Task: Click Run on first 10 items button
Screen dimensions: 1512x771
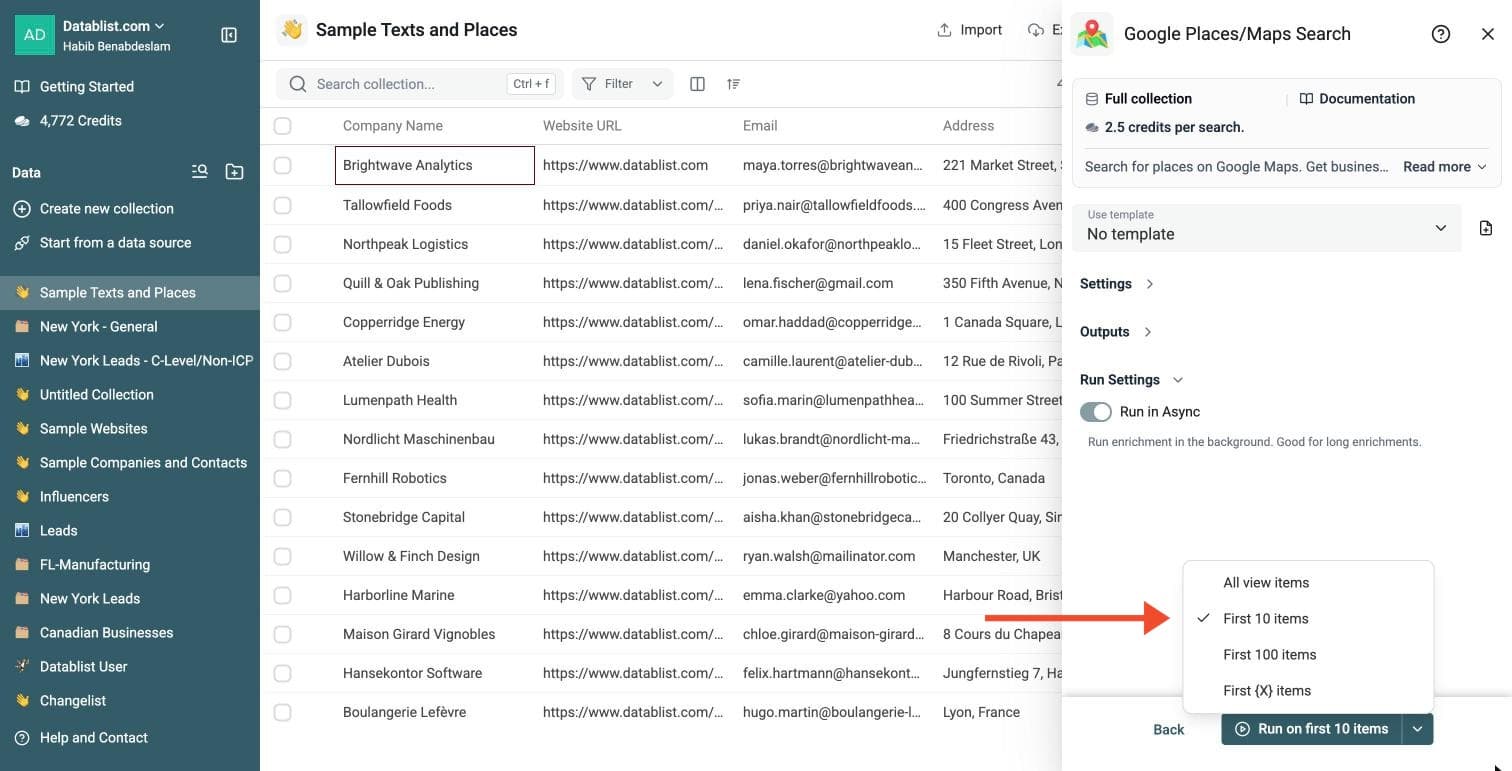Action: (x=1312, y=729)
